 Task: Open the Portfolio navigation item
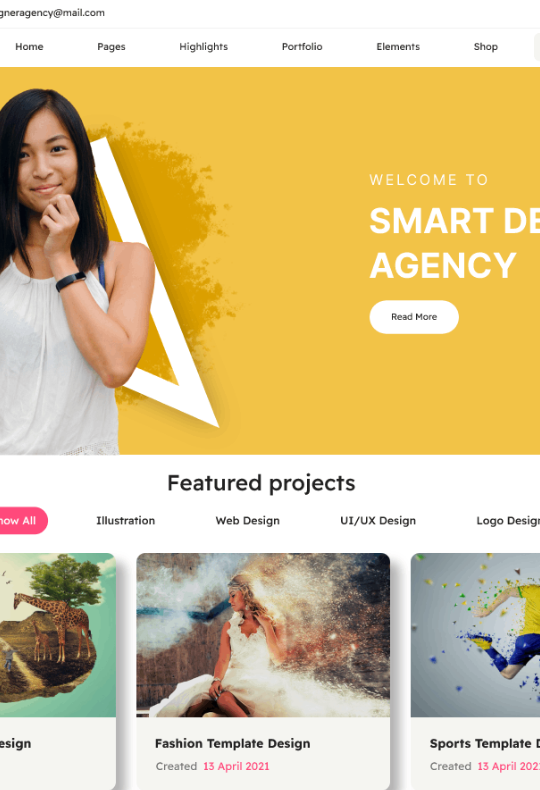(302, 47)
